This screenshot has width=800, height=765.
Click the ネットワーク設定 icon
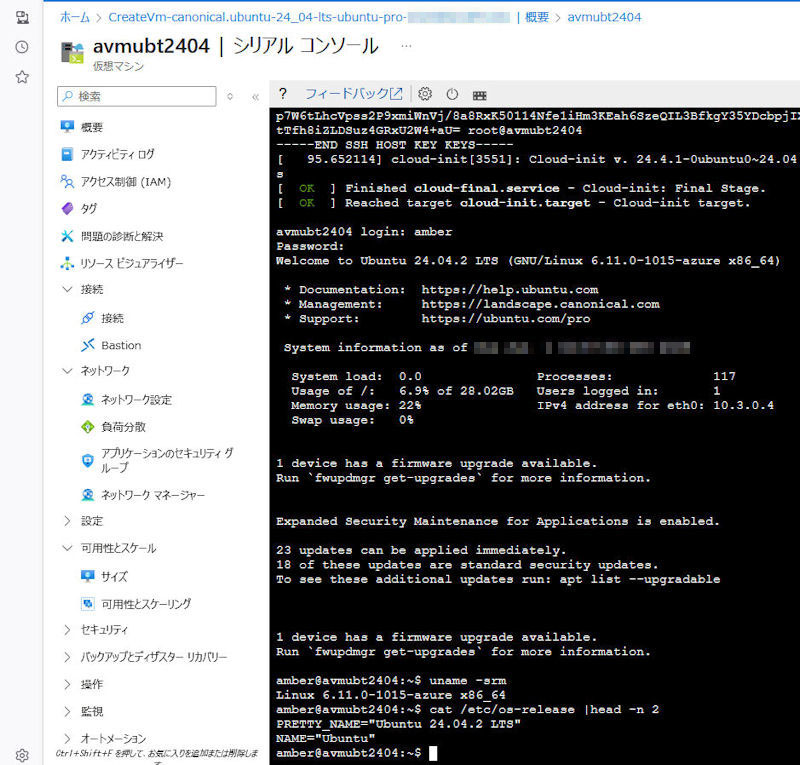[x=88, y=400]
